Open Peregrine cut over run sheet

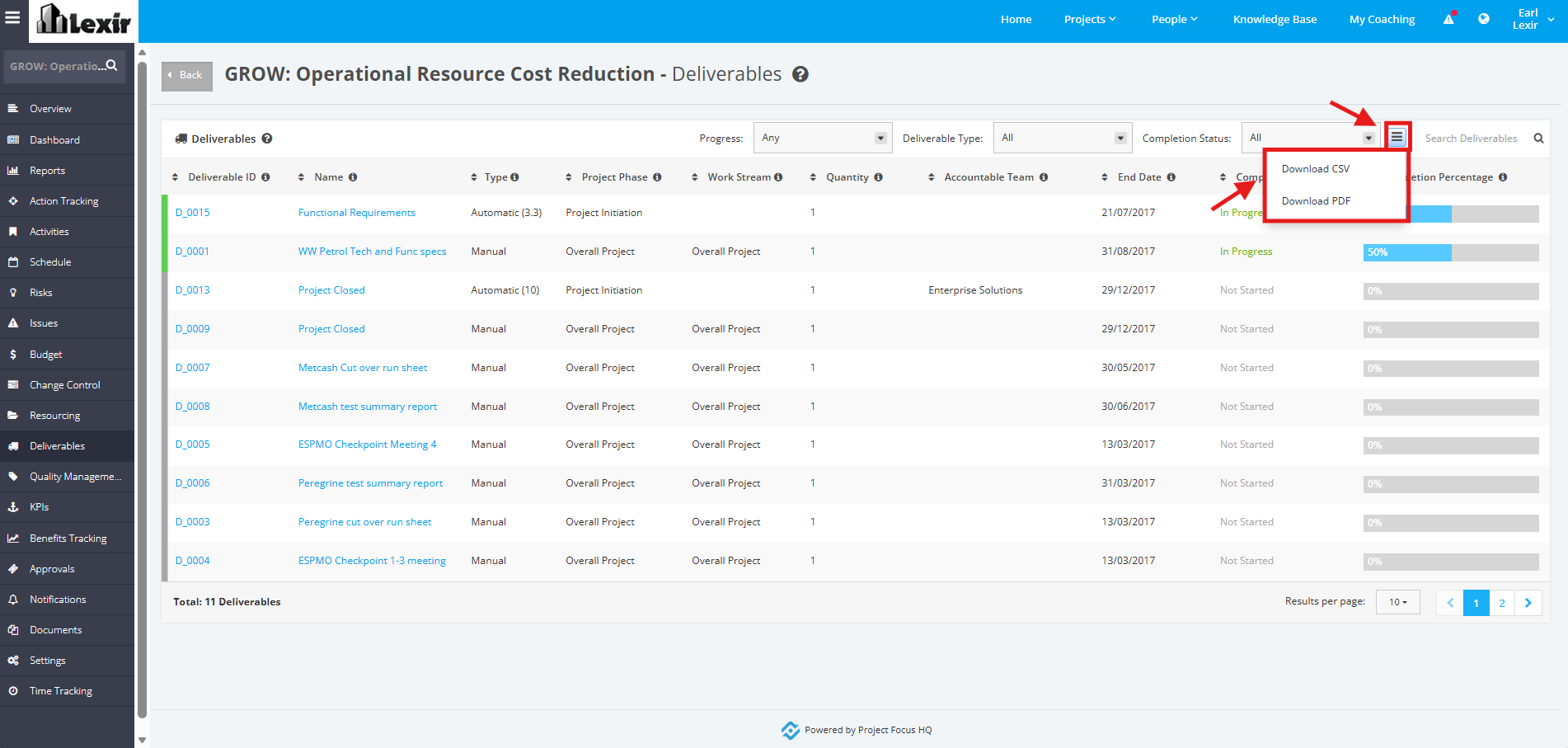tap(364, 522)
